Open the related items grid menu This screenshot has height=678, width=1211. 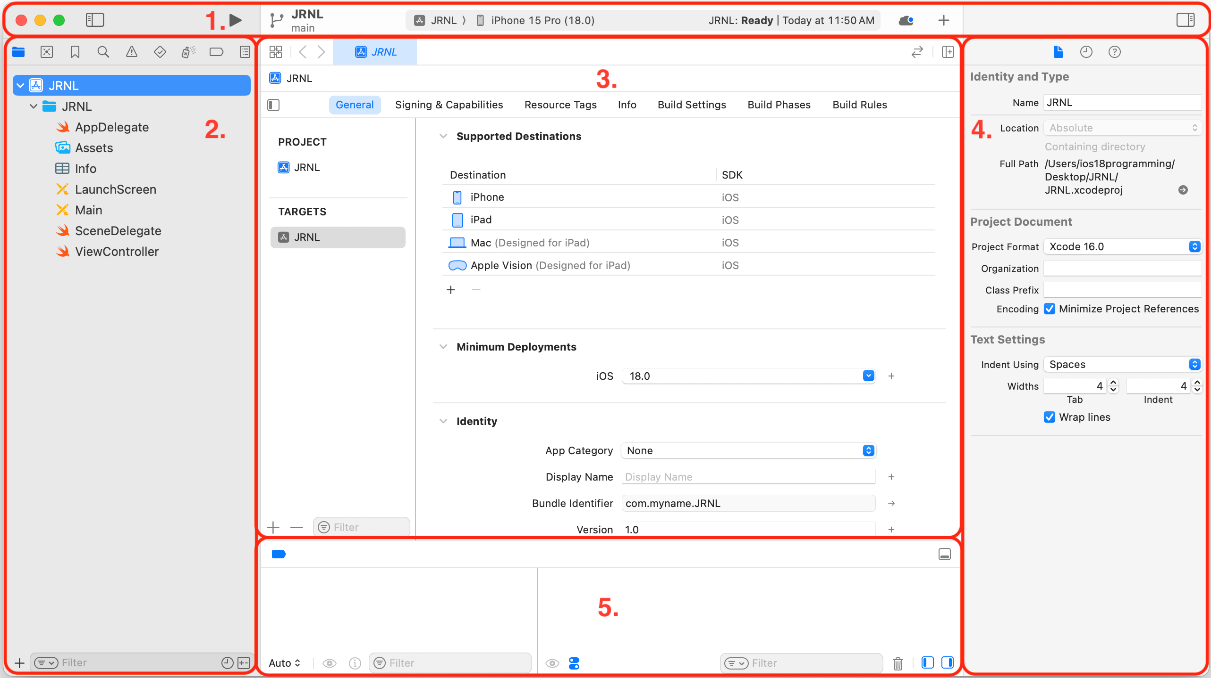pyautogui.click(x=276, y=52)
